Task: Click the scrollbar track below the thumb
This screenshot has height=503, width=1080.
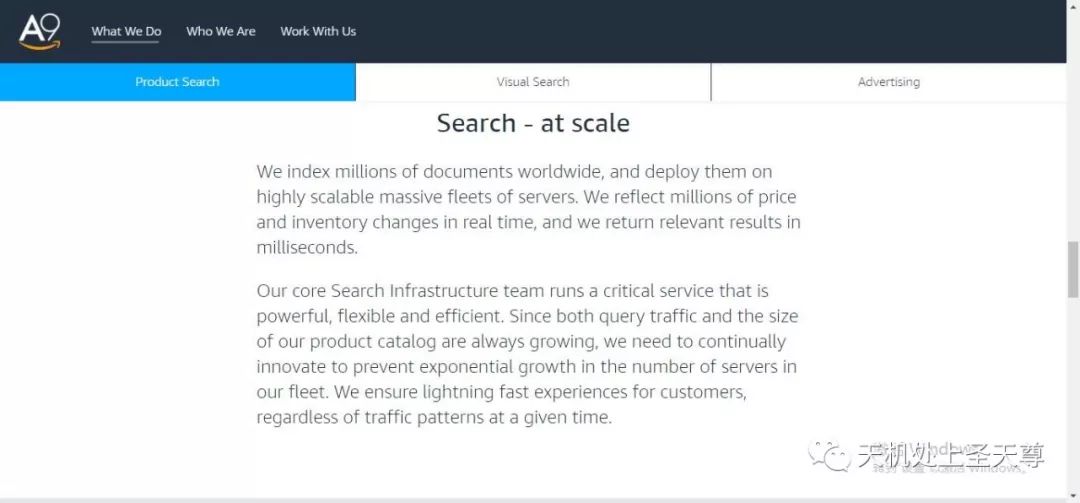Action: (x=1072, y=391)
